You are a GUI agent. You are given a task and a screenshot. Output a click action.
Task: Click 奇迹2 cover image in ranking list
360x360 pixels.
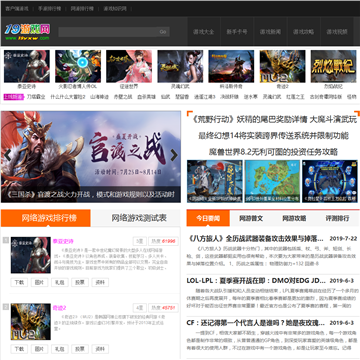pyautogui.click(x=31, y=322)
